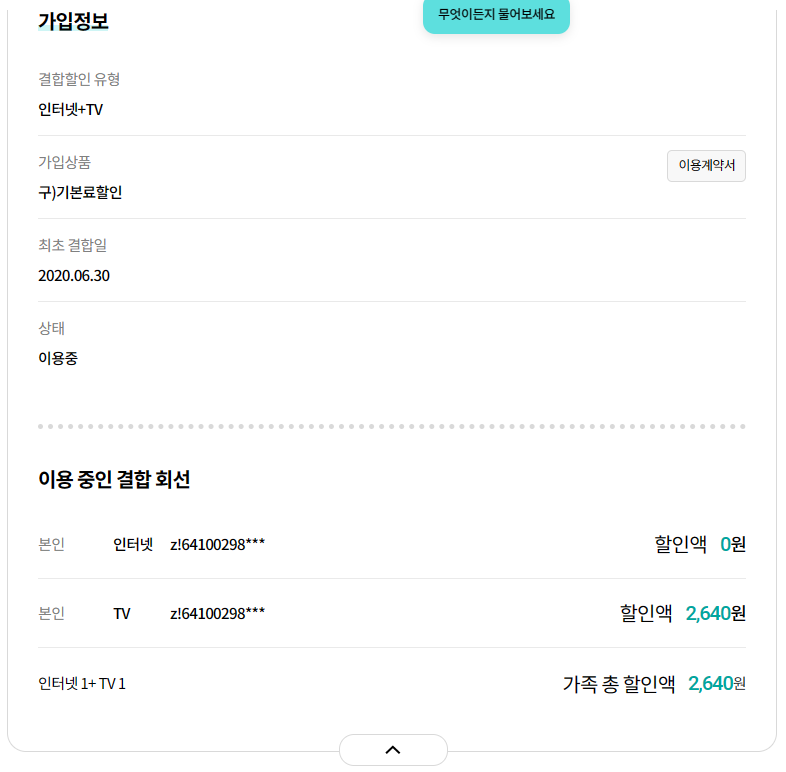Click the 이용 중인 결합 회선 heading

click(114, 480)
